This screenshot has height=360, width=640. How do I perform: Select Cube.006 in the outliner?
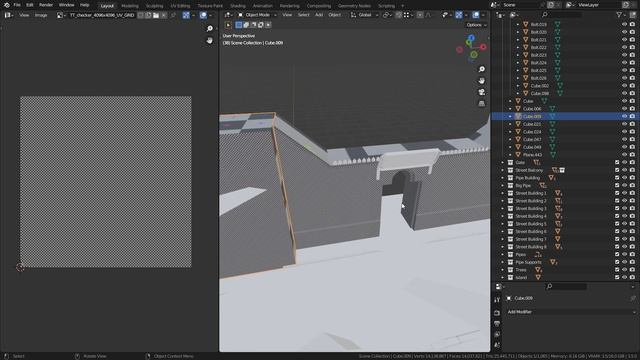click(x=532, y=109)
